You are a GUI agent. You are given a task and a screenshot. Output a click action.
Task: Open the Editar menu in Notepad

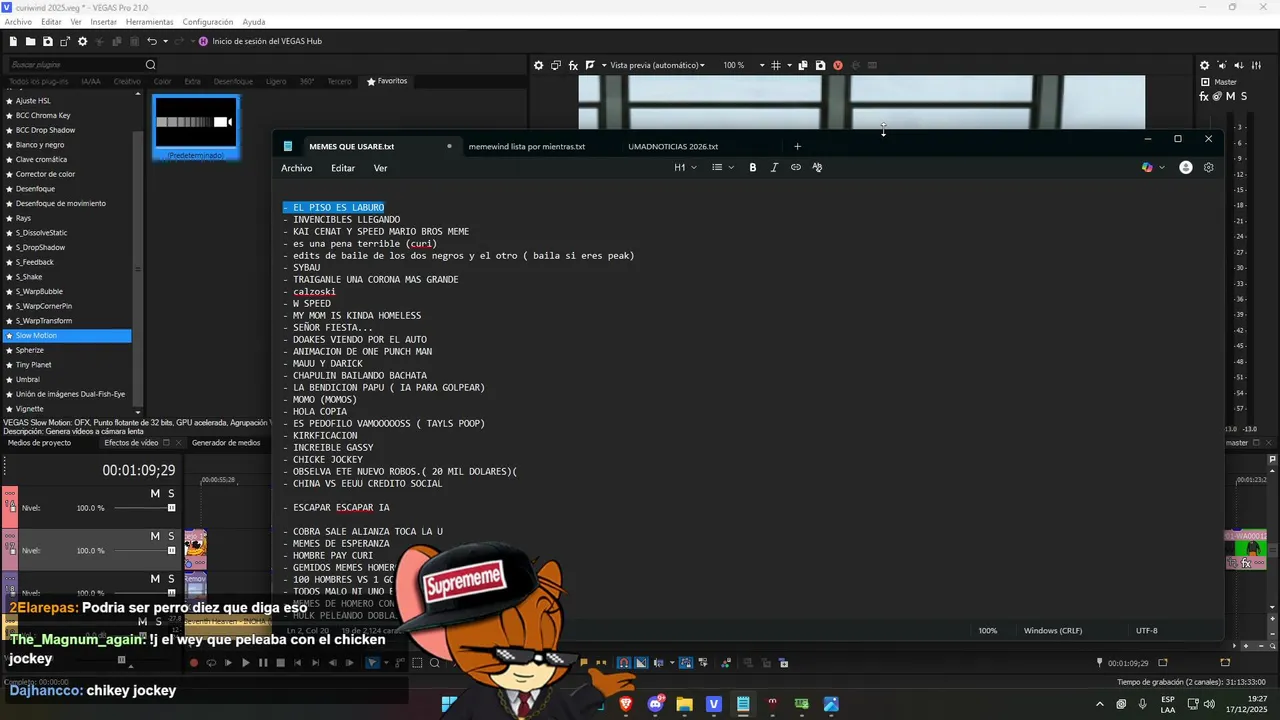coord(343,168)
